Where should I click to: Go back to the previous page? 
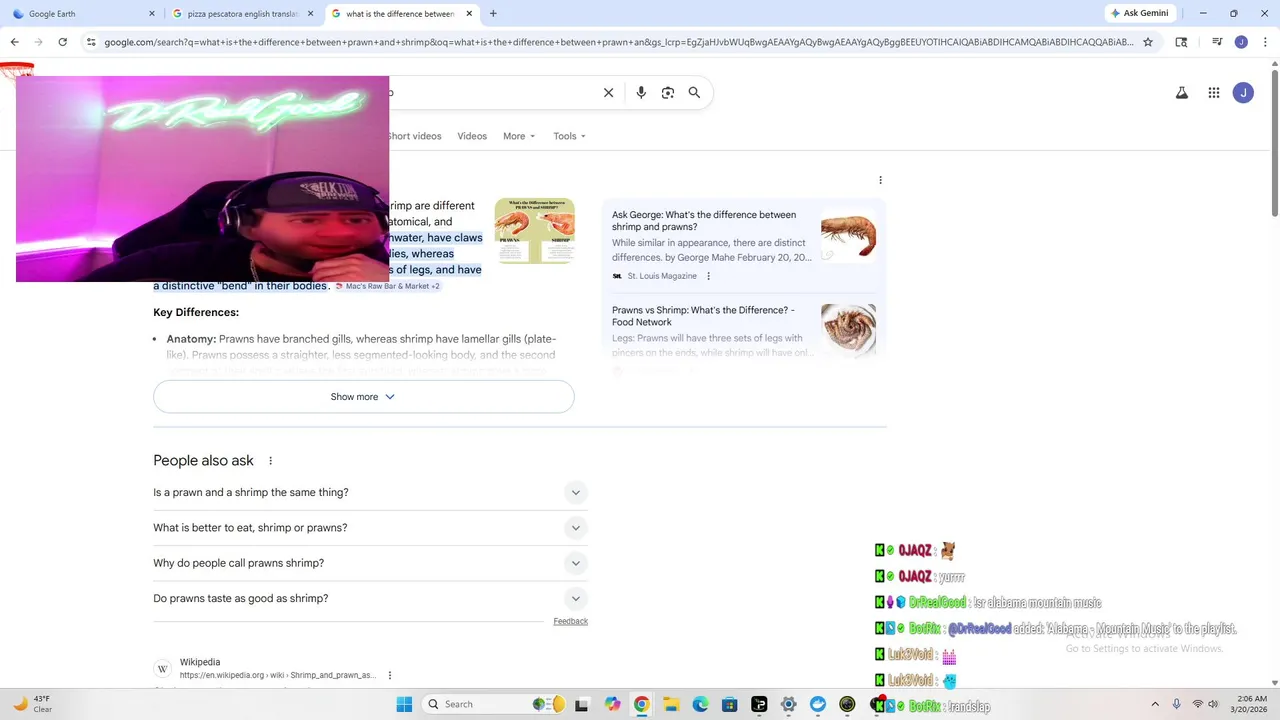coord(14,42)
